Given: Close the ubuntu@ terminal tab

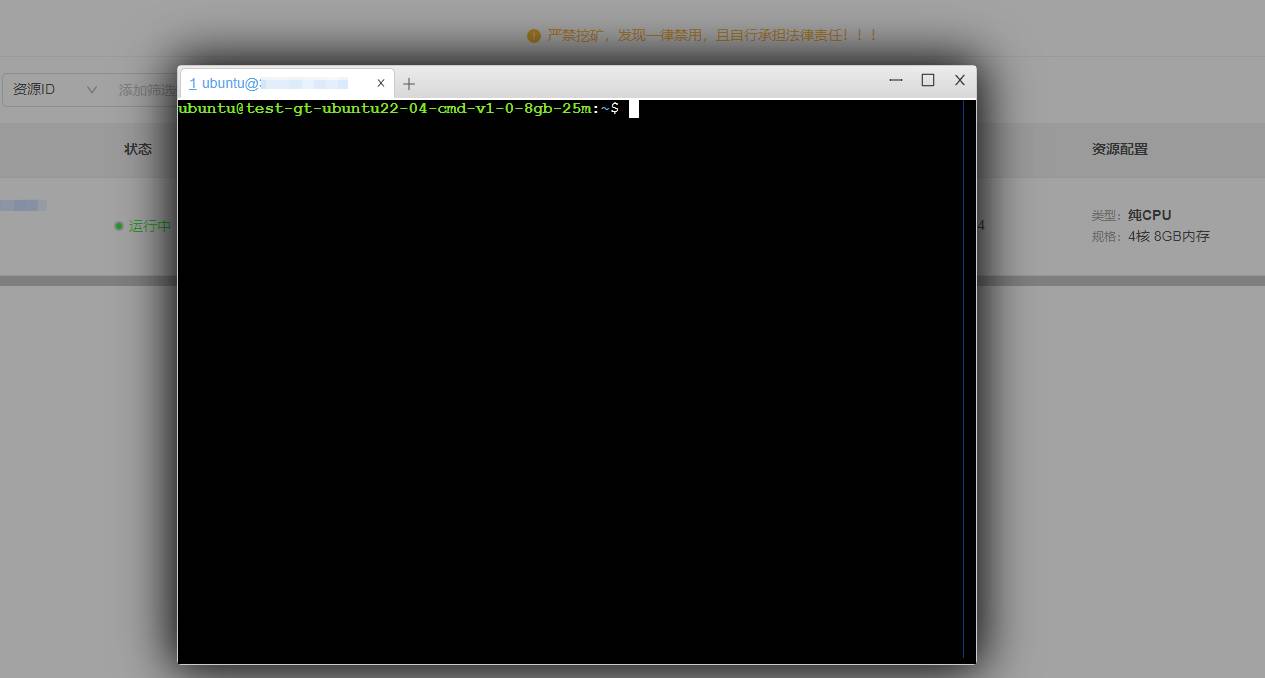Looking at the screenshot, I should tap(380, 83).
